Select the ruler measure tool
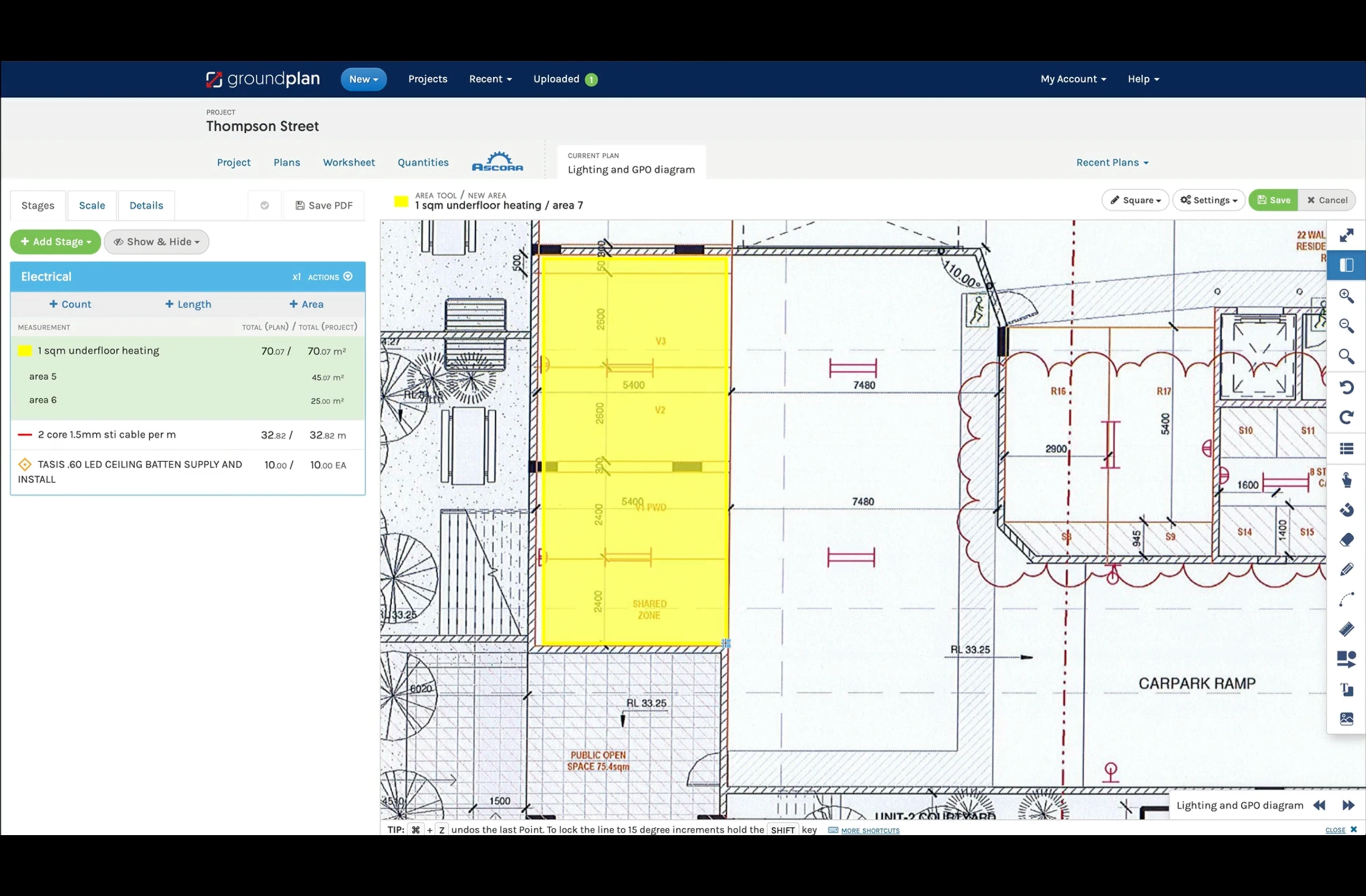1366x896 pixels. click(1347, 629)
